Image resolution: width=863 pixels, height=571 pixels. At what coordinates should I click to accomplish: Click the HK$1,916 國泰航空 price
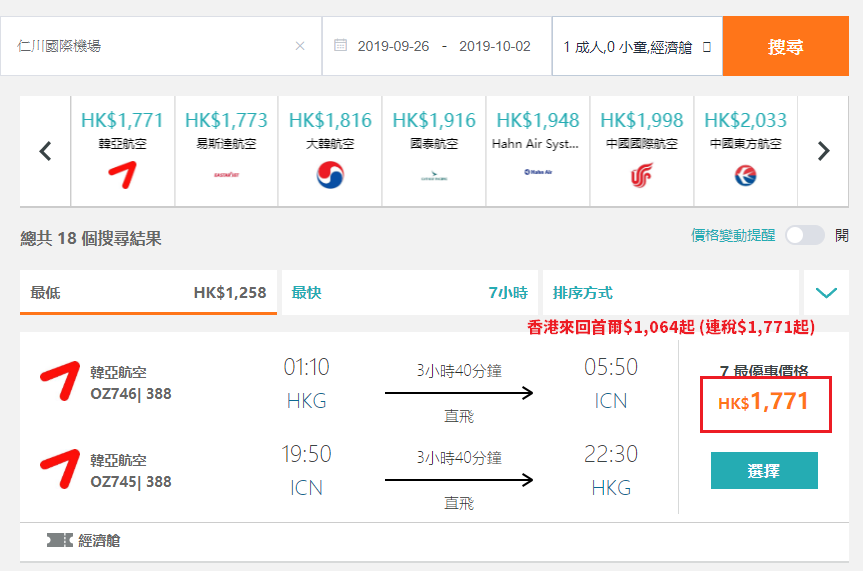pyautogui.click(x=434, y=120)
